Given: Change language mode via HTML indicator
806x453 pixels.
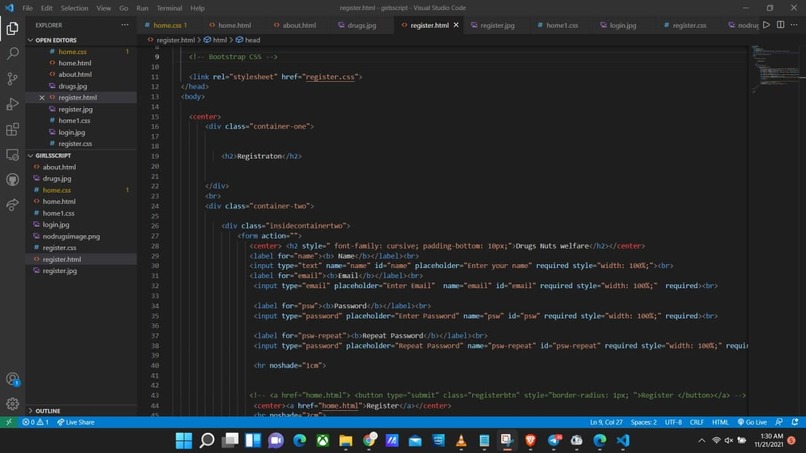Looking at the screenshot, I should [x=720, y=422].
